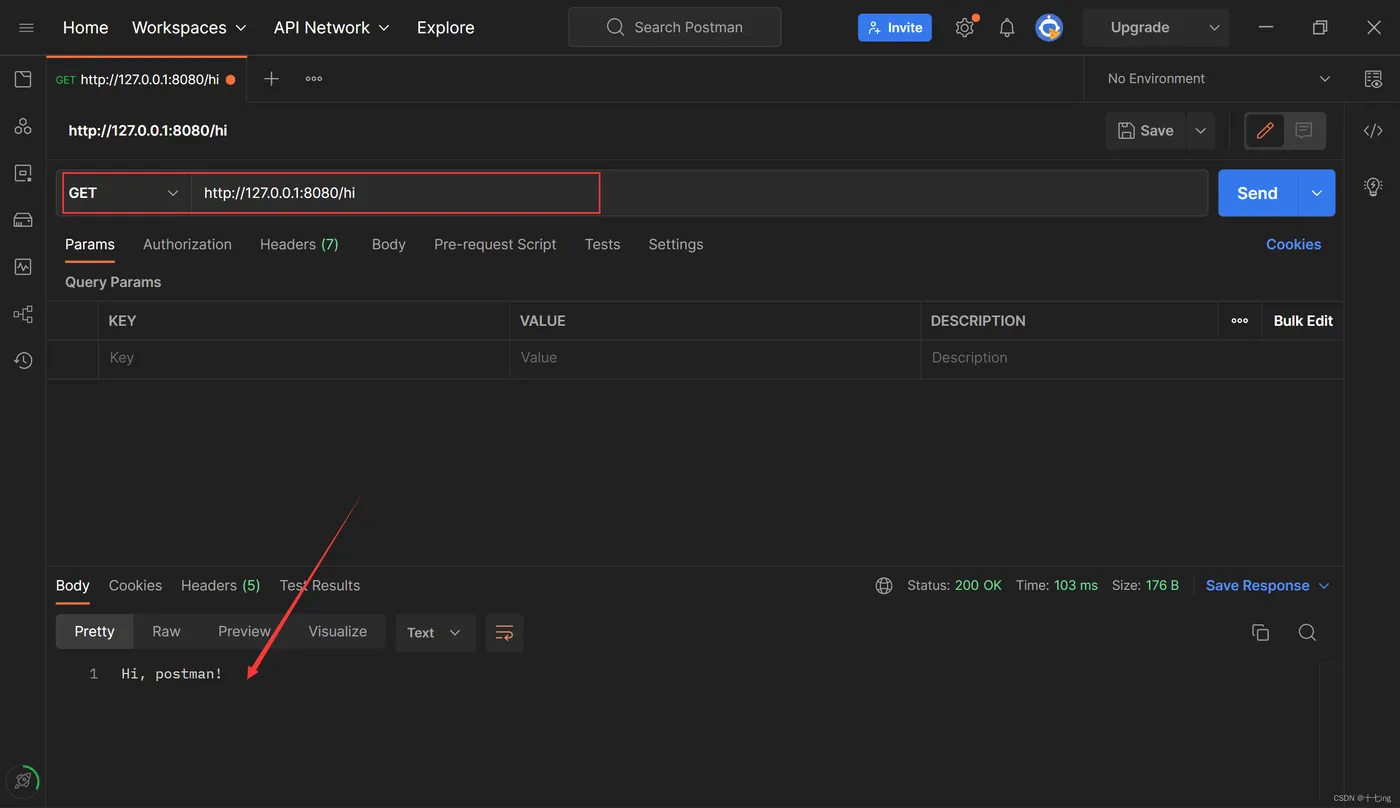Open the Environments sidebar icon
Image resolution: width=1400 pixels, height=808 pixels.
coord(23,173)
